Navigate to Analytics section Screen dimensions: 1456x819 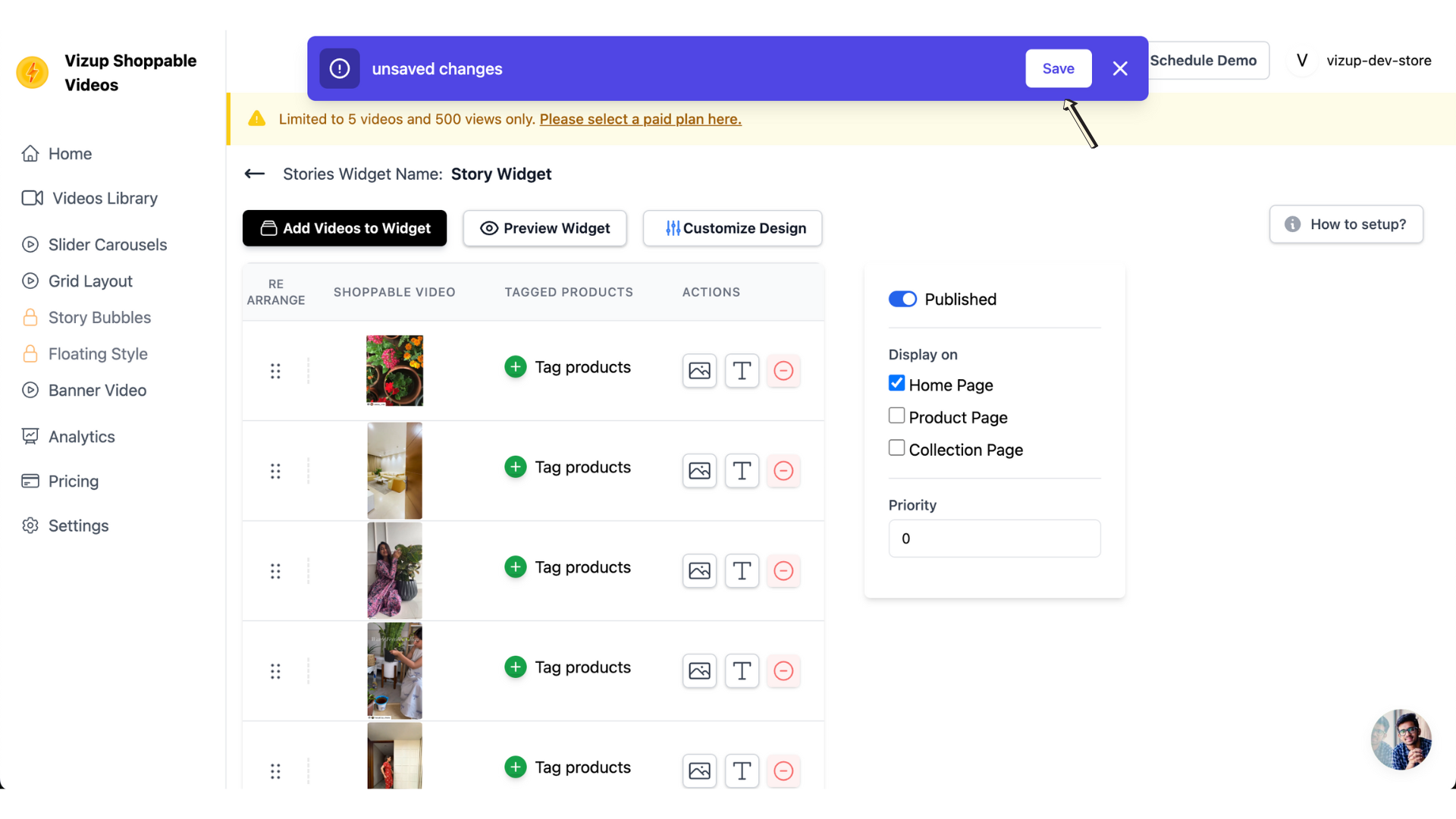coord(81,437)
